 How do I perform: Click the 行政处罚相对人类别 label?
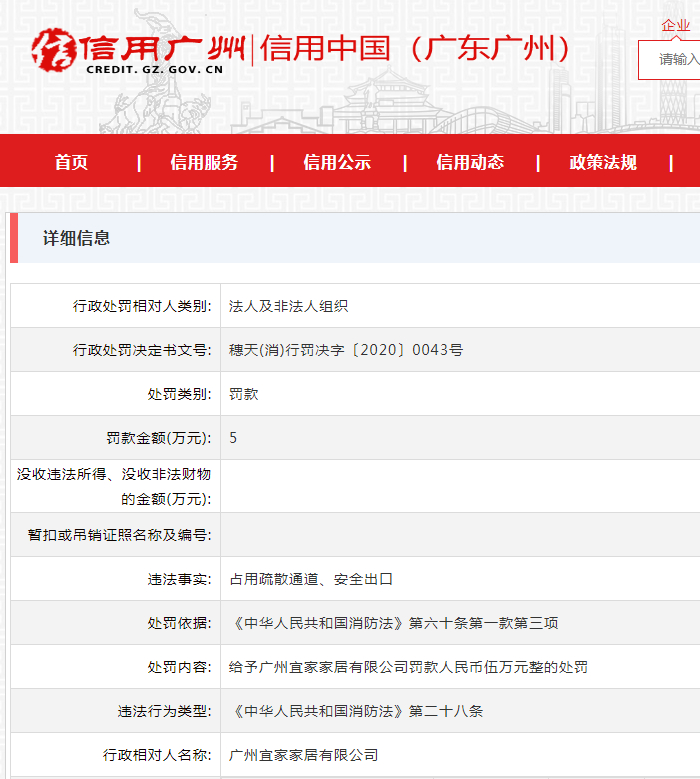[x=142, y=306]
